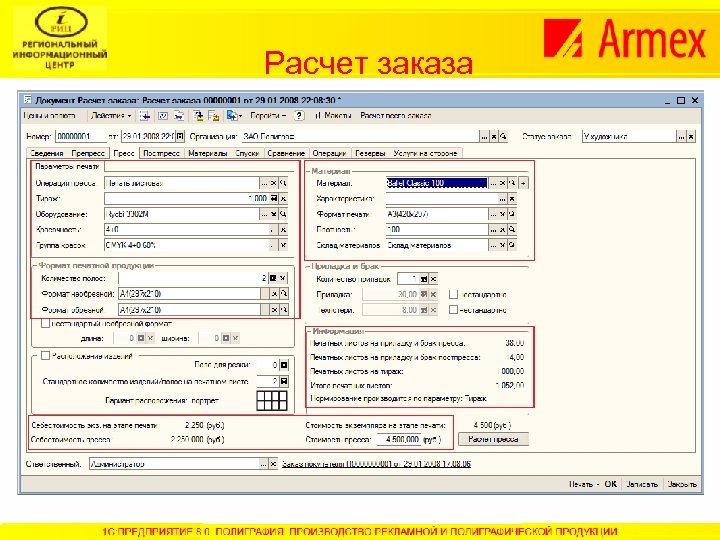720x540 pixels.
Task: Clear the Группа красок field
Action: tap(283, 245)
